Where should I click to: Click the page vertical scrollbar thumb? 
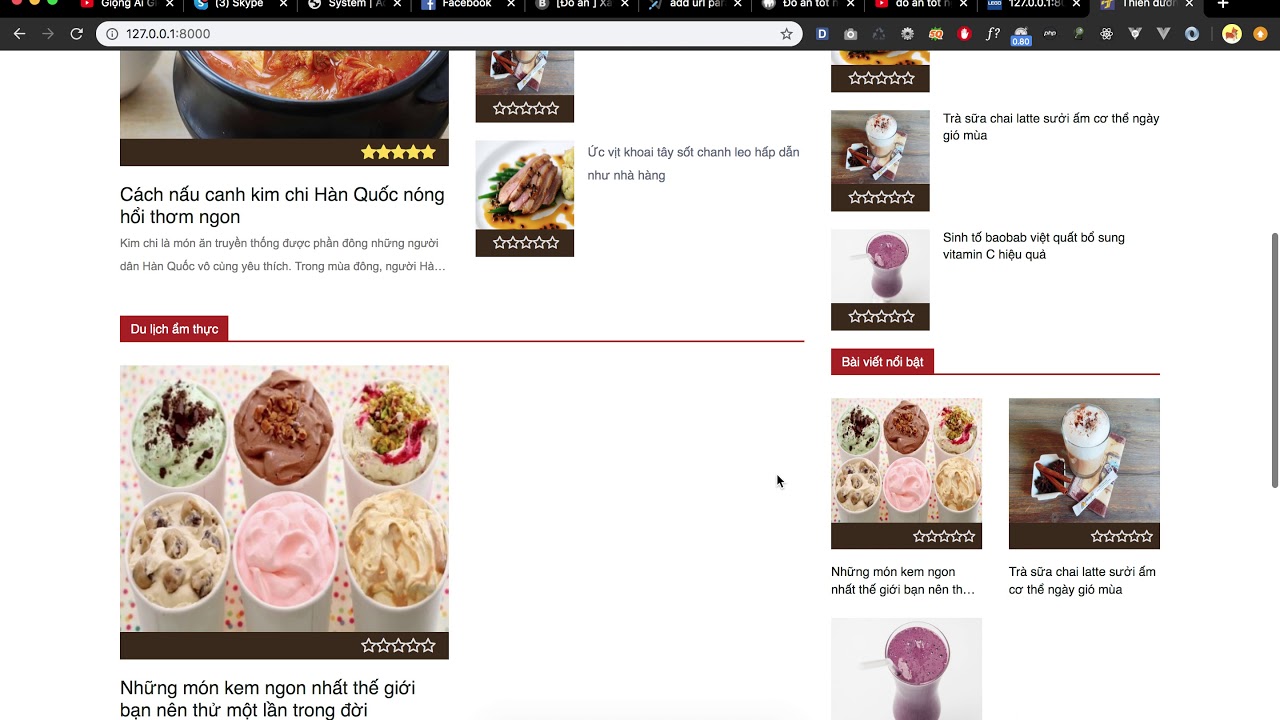tap(1274, 360)
